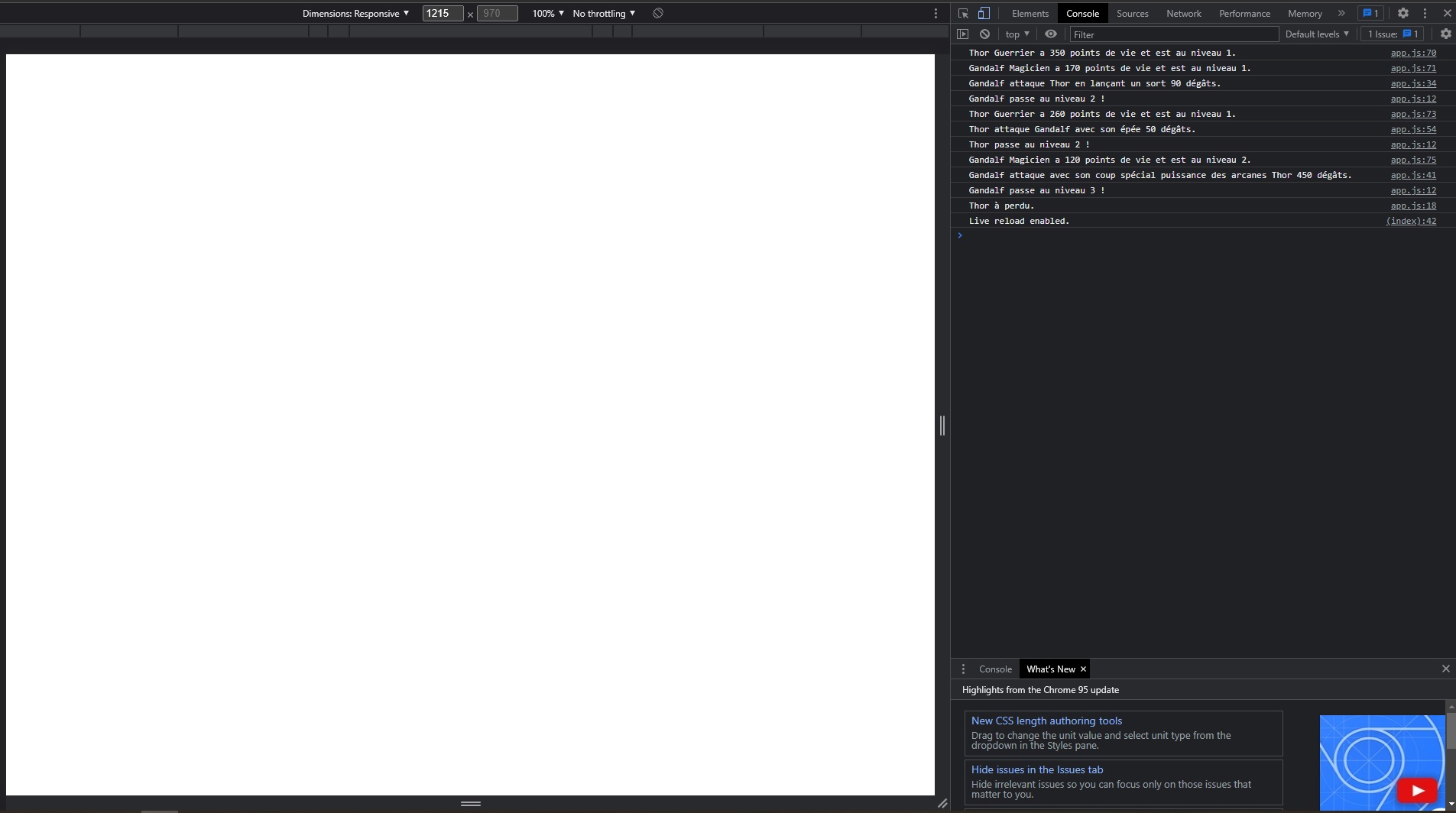This screenshot has width=1456, height=813.
Task: Open the No throttling dropdown
Action: coord(604,13)
